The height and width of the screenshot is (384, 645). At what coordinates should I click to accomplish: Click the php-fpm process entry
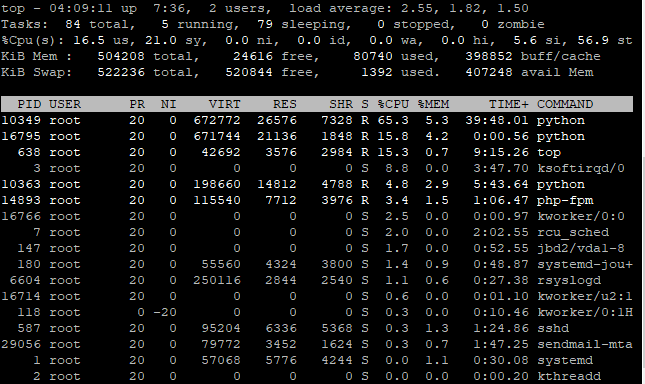pos(317,201)
